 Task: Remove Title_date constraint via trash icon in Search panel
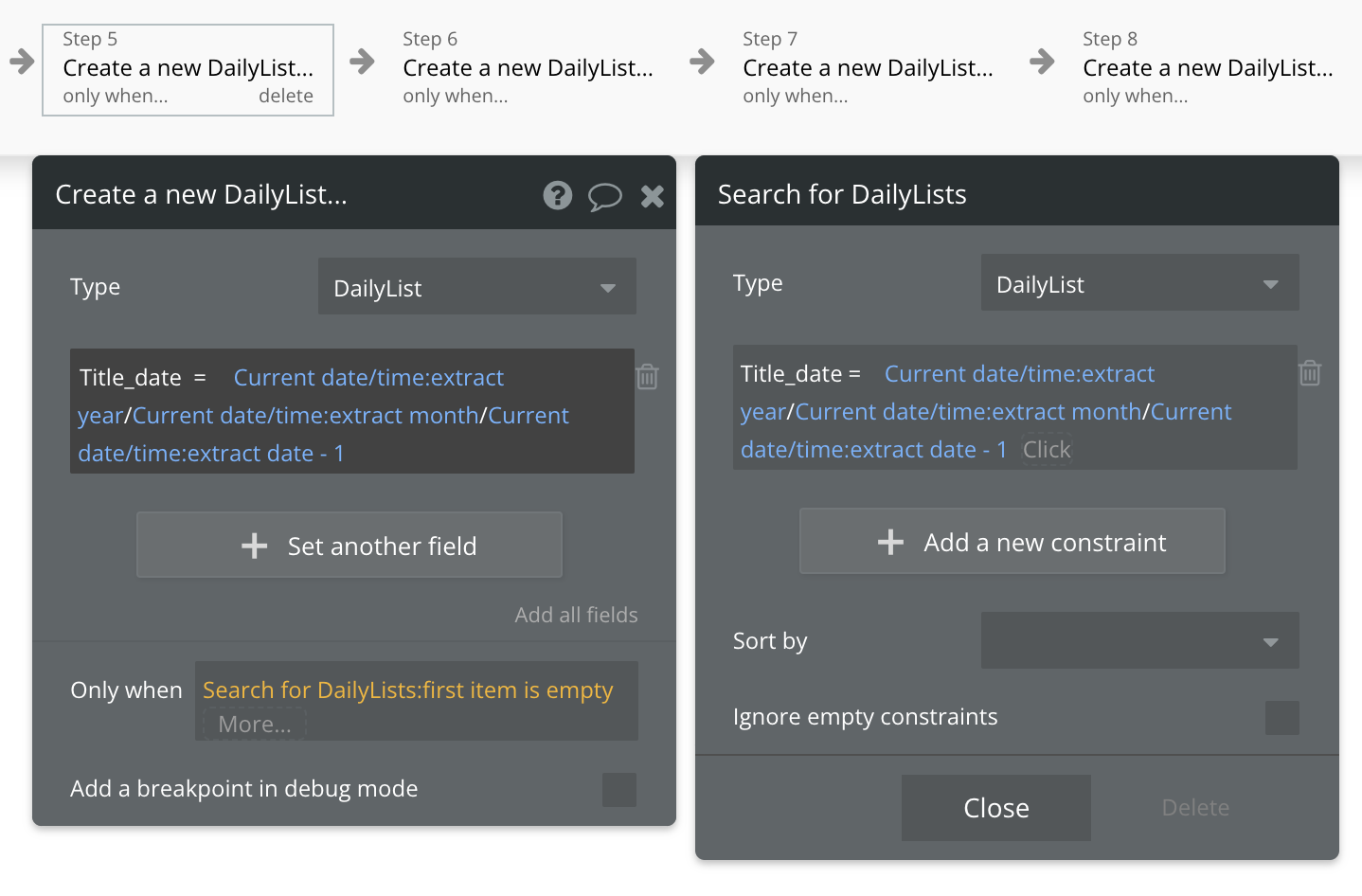pyautogui.click(x=1310, y=373)
